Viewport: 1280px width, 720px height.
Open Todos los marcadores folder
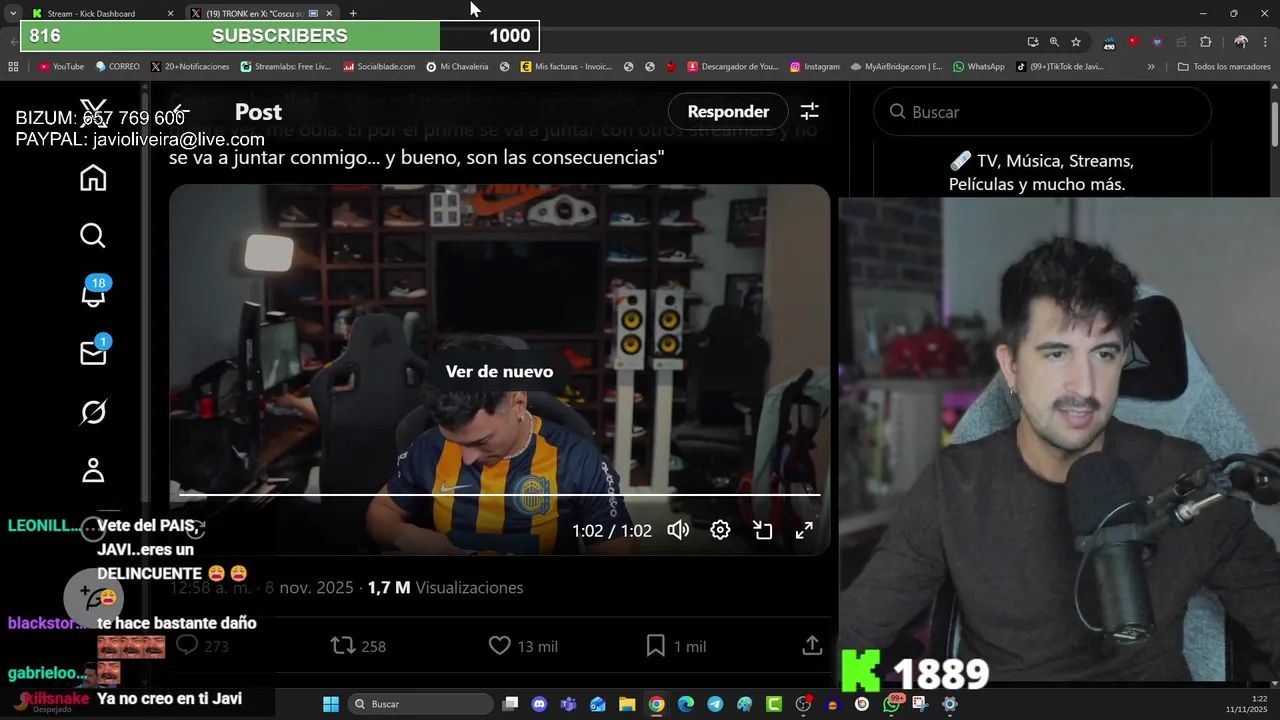tap(1224, 67)
